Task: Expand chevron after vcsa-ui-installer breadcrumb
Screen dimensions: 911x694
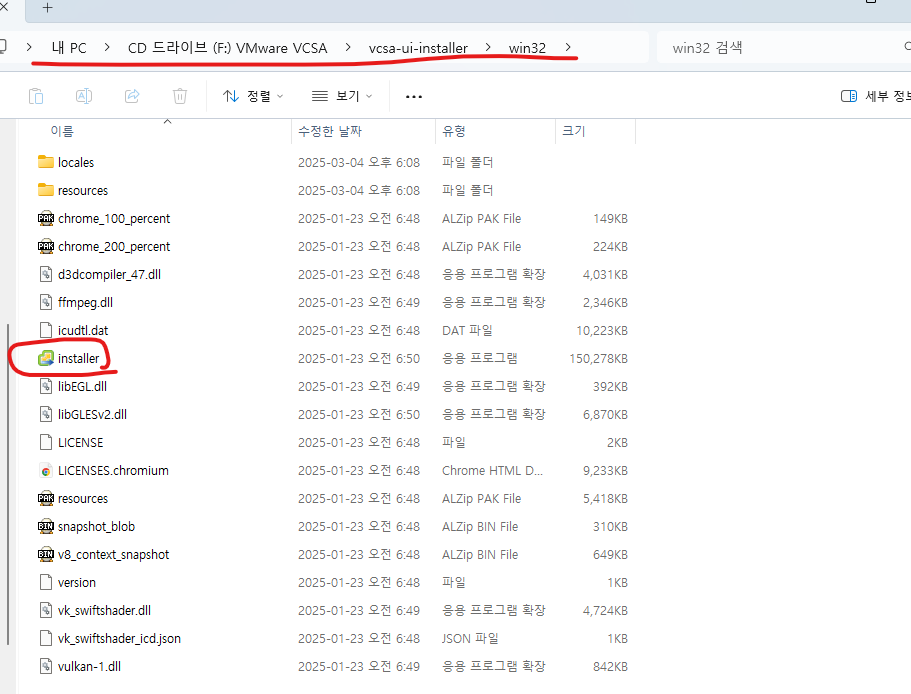Action: [487, 48]
